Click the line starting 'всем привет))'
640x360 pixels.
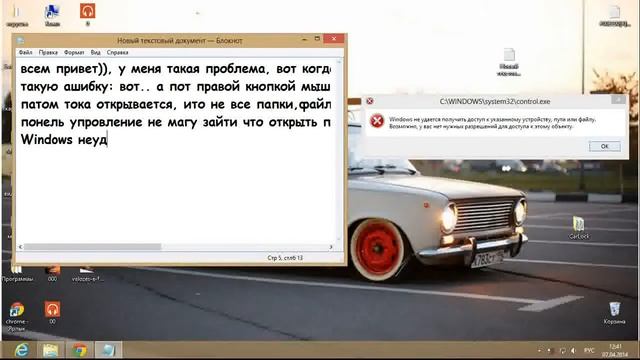pos(176,69)
